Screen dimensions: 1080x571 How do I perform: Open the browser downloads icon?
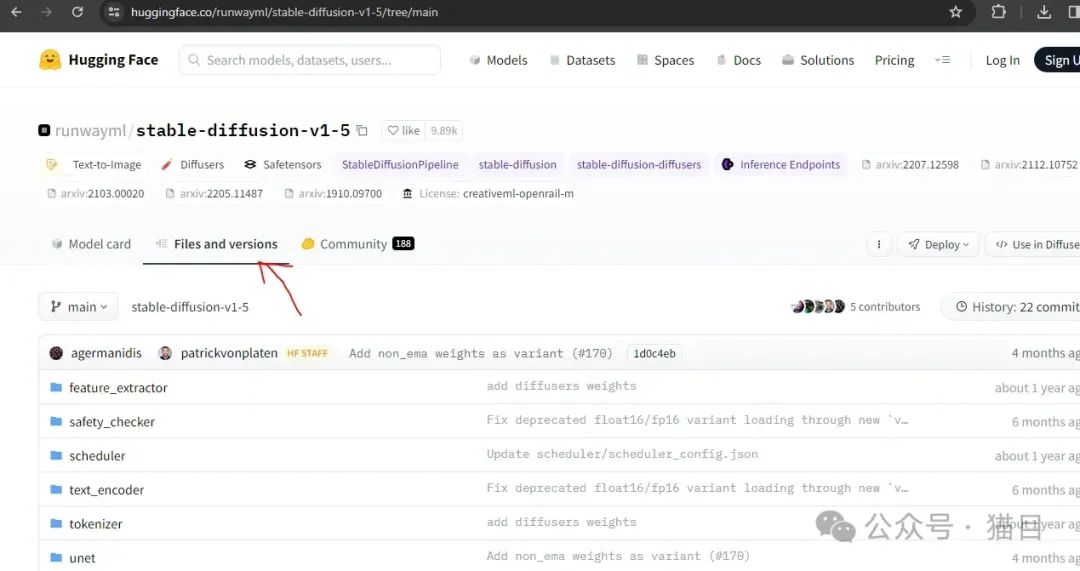1044,12
